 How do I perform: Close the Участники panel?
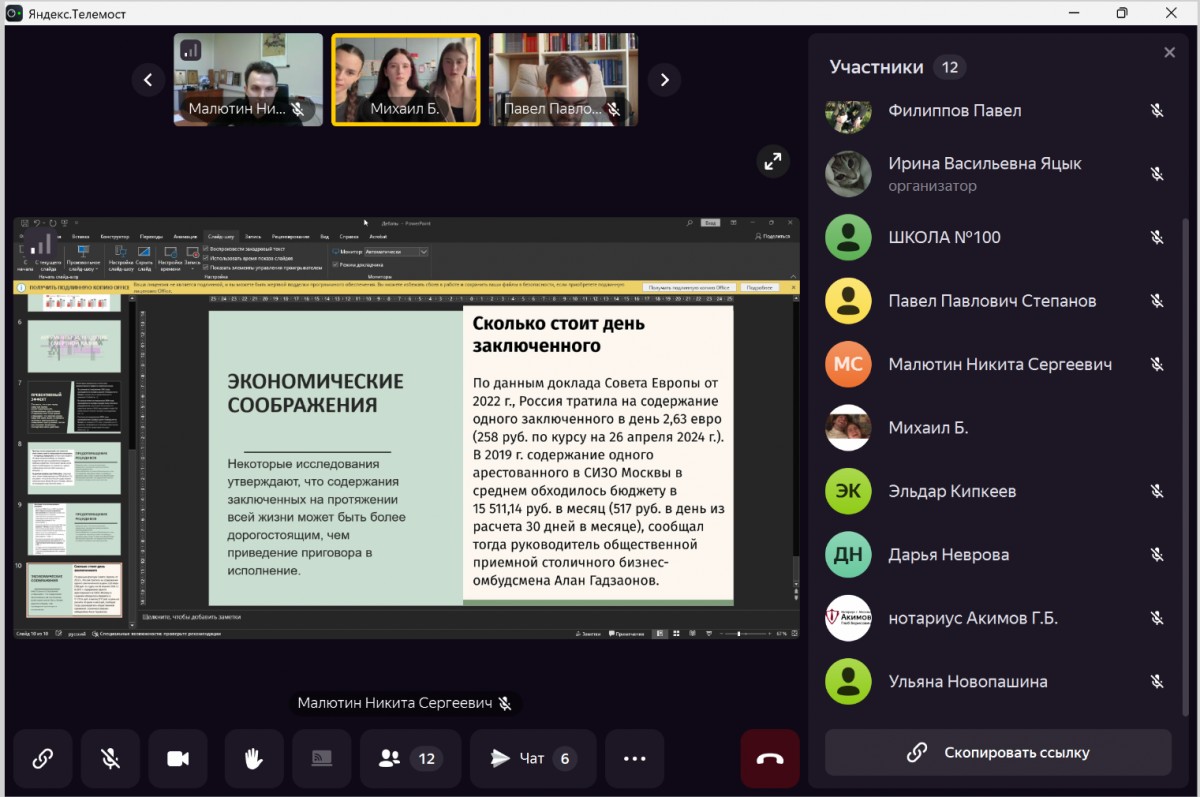[x=1169, y=53]
